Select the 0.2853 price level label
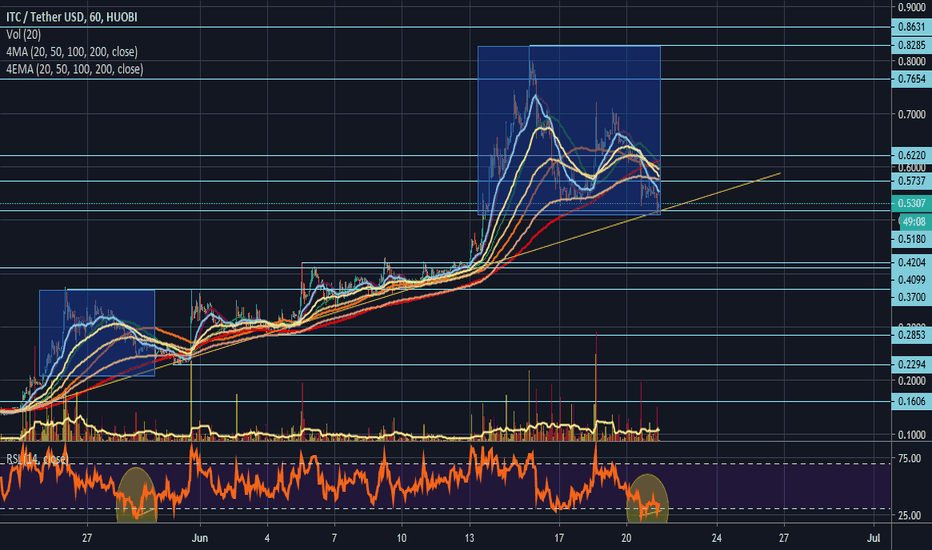 (x=911, y=335)
